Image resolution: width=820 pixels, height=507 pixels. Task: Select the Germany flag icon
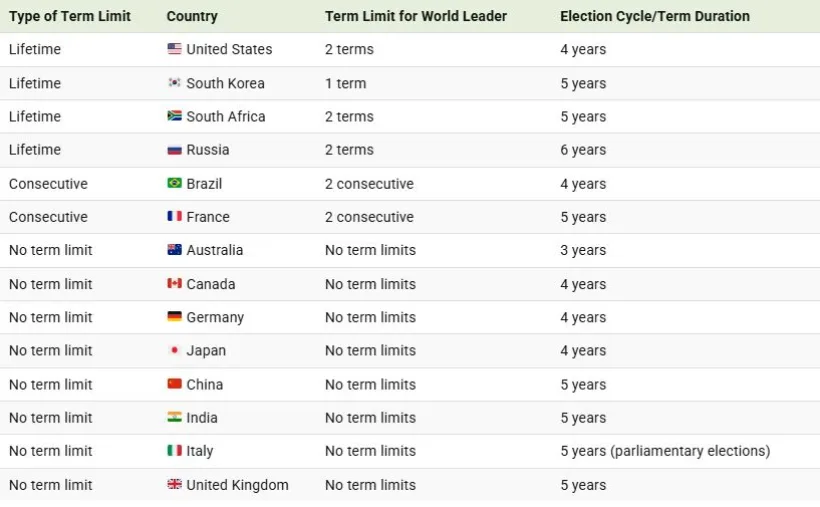click(174, 317)
